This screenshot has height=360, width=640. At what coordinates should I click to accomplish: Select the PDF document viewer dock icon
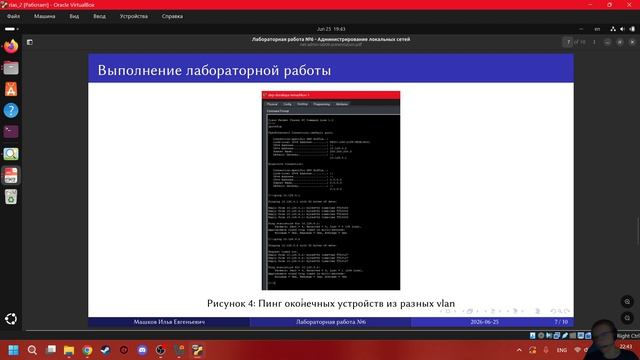(11, 175)
